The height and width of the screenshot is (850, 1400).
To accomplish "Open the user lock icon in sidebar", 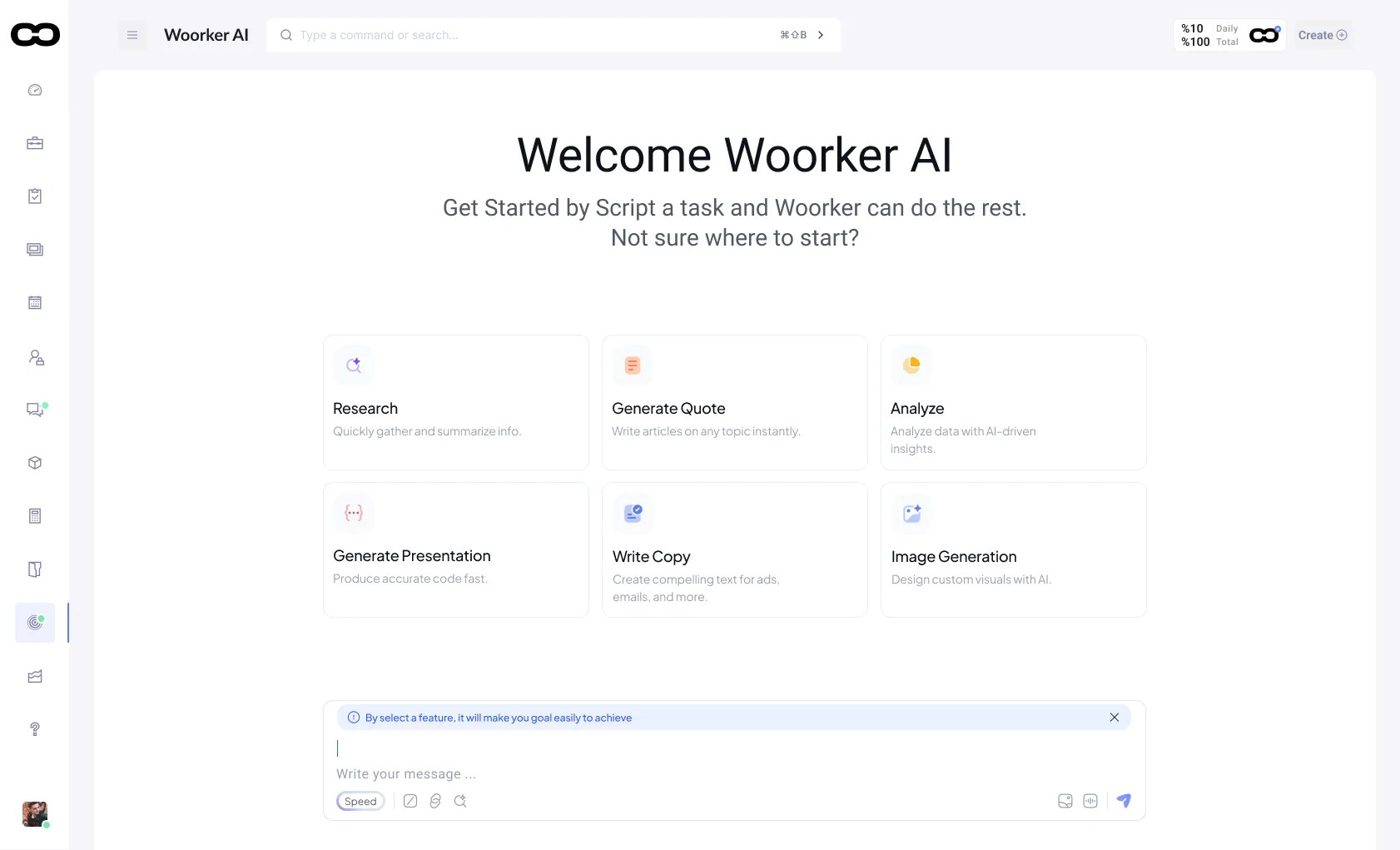I will (x=36, y=357).
